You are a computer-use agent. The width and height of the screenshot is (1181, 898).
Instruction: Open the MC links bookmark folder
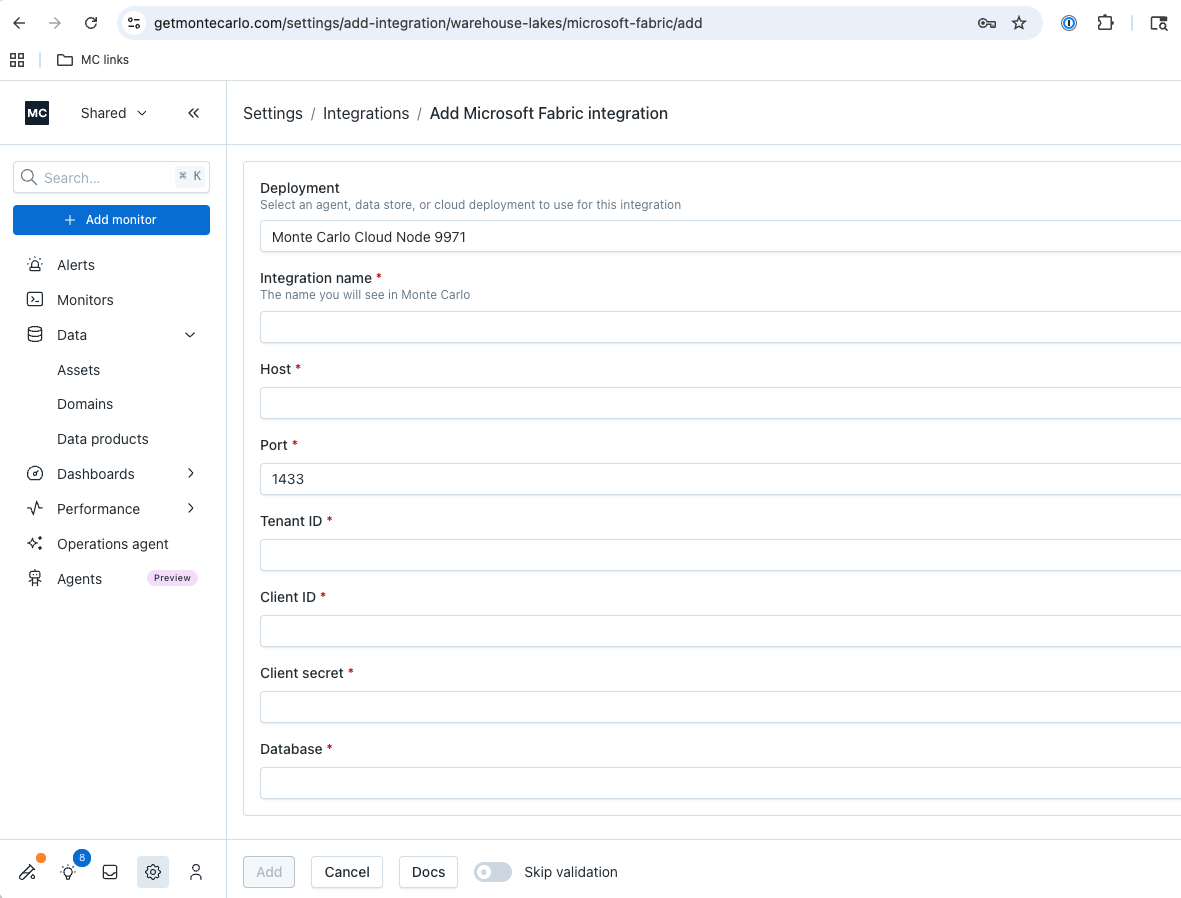pos(93,60)
